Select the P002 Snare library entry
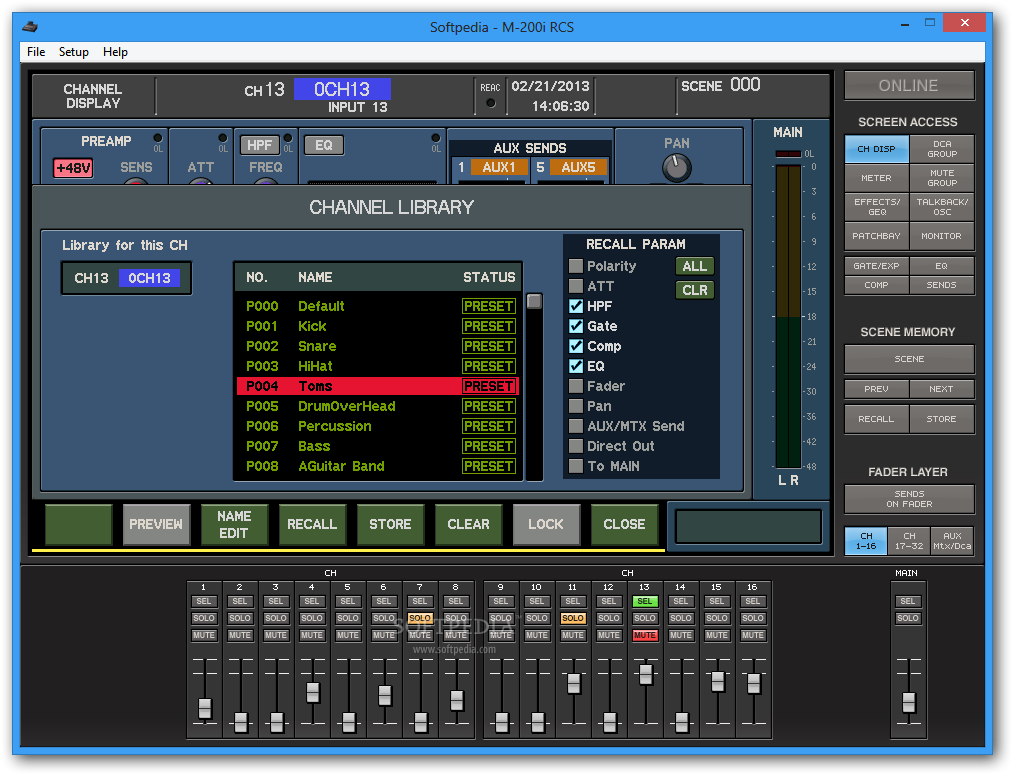The width and height of the screenshot is (1013, 775). [x=378, y=346]
